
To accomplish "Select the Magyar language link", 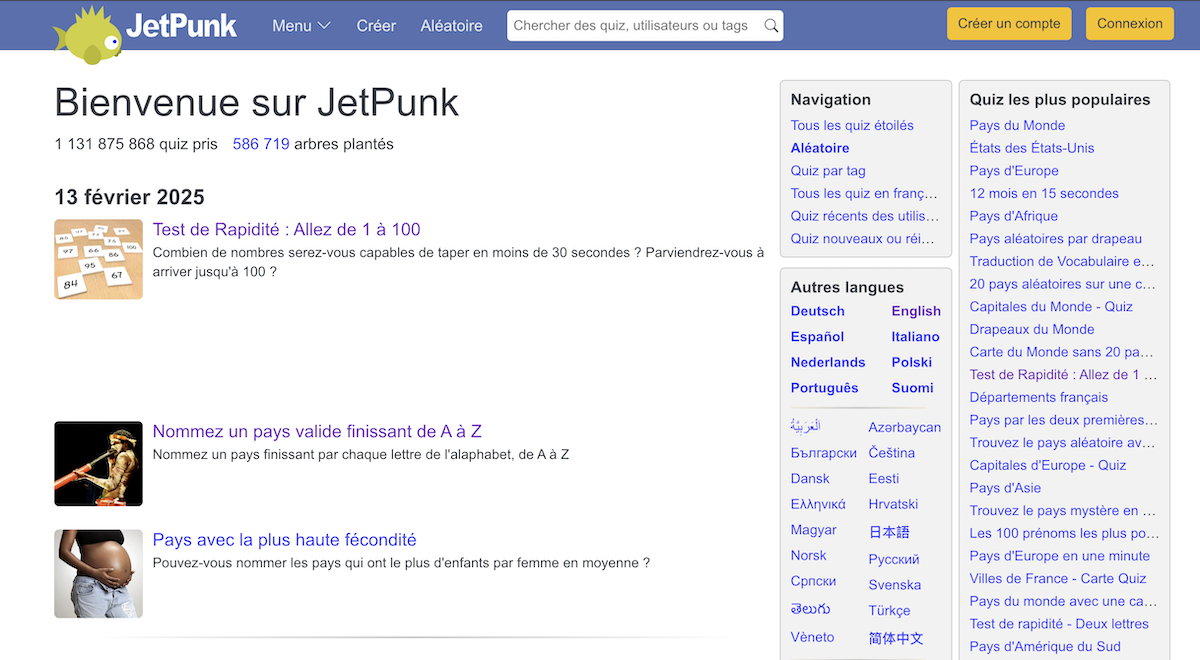I will [814, 530].
